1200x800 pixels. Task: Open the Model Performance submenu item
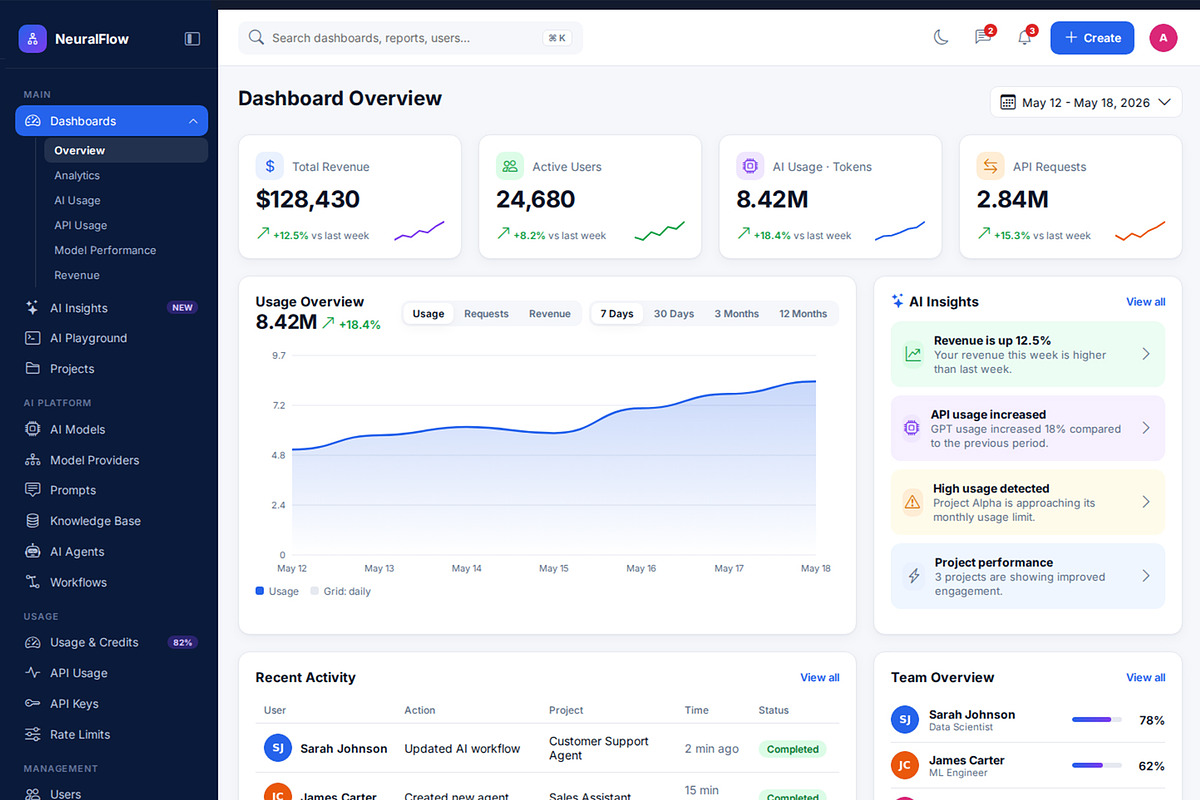click(x=105, y=250)
